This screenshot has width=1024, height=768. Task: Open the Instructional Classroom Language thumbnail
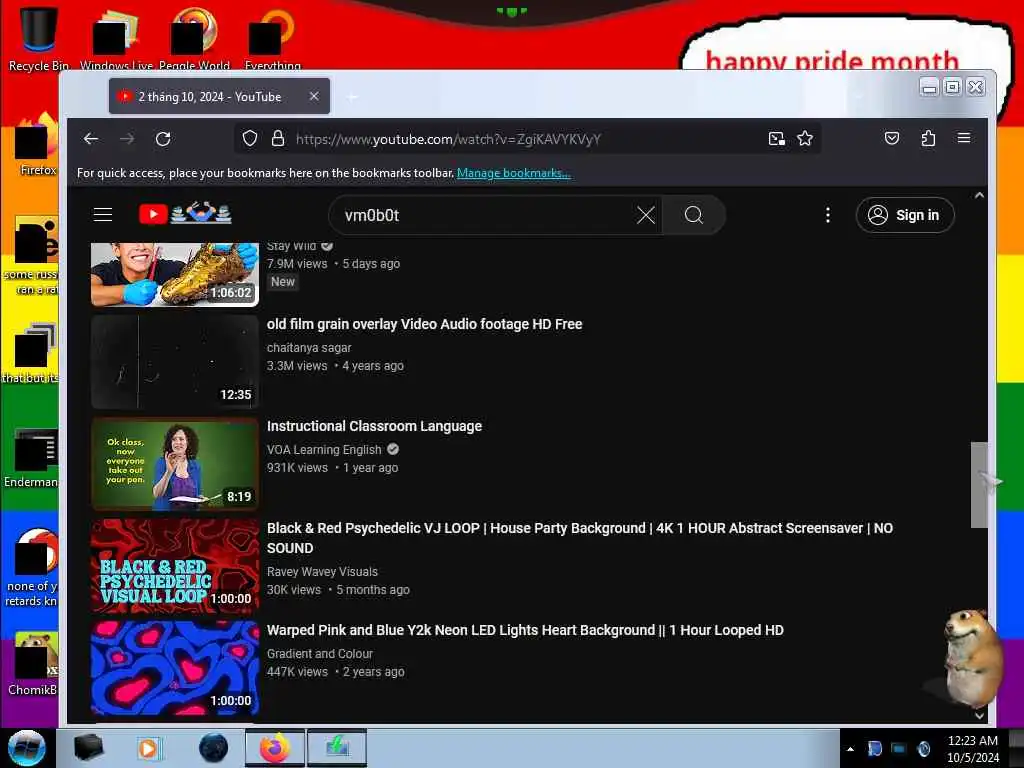[x=175, y=464]
